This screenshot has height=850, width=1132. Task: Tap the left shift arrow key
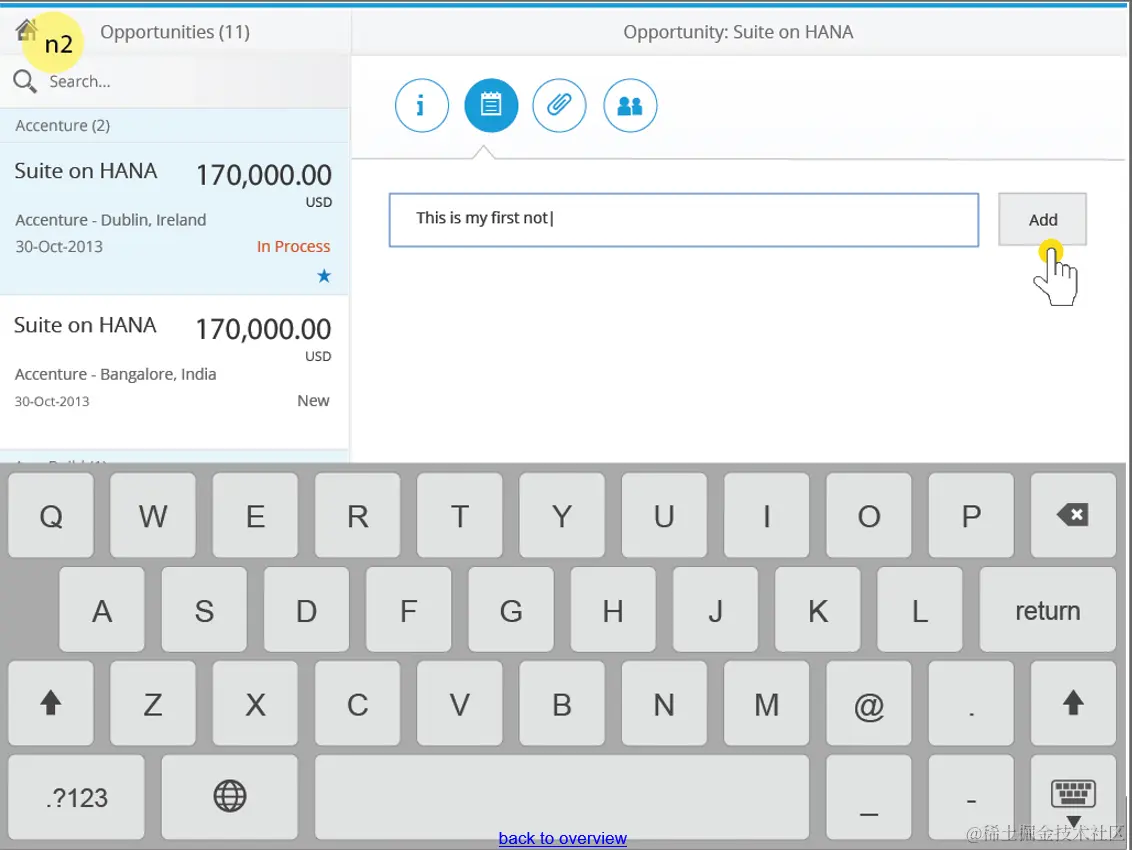51,703
